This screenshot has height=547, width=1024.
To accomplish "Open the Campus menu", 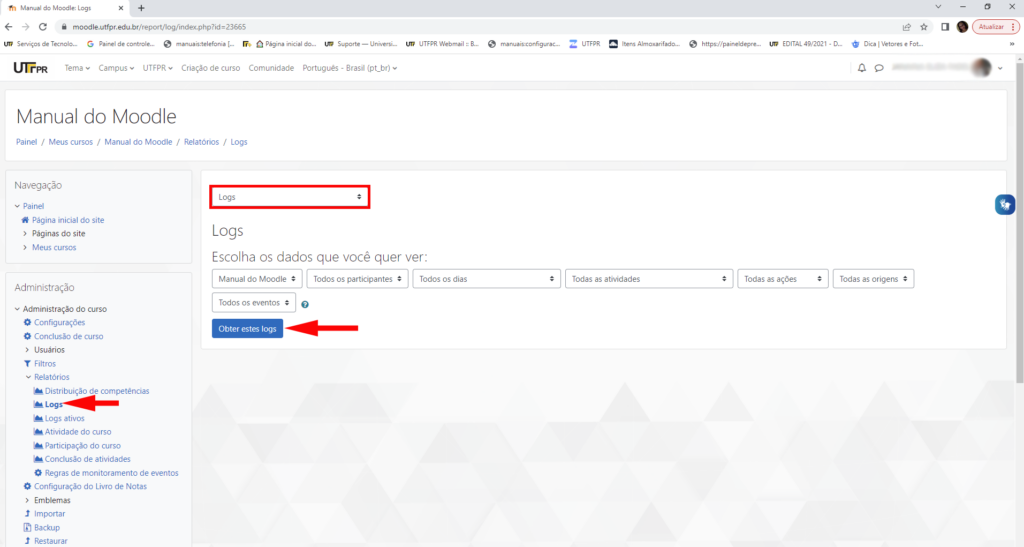I will 116,68.
